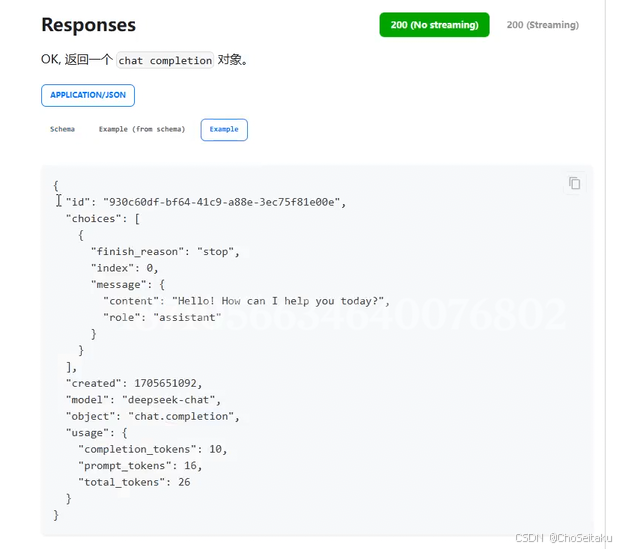Switch to 200 (Streaming) response tab
Image resolution: width=620 pixels, height=549 pixels.
[x=542, y=25]
